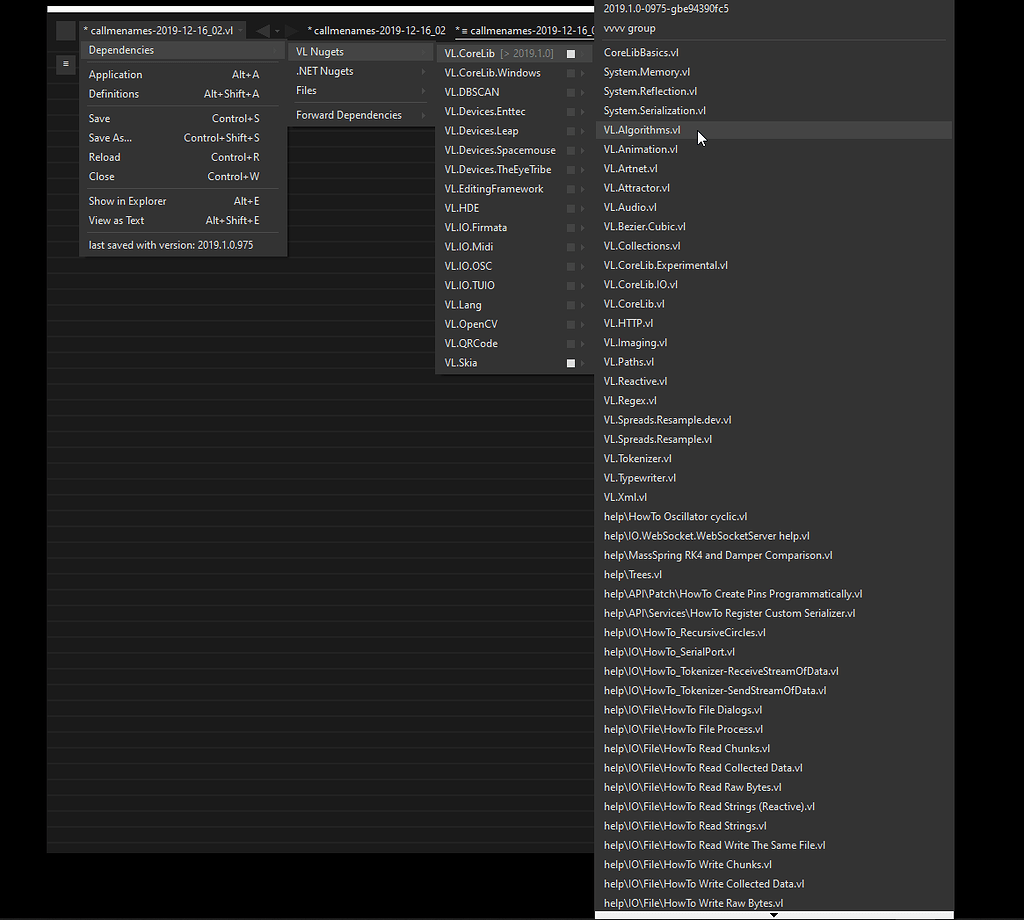This screenshot has height=920, width=1024.
Task: Disable the VL.CoreLib dependency checkbox
Action: [570, 53]
